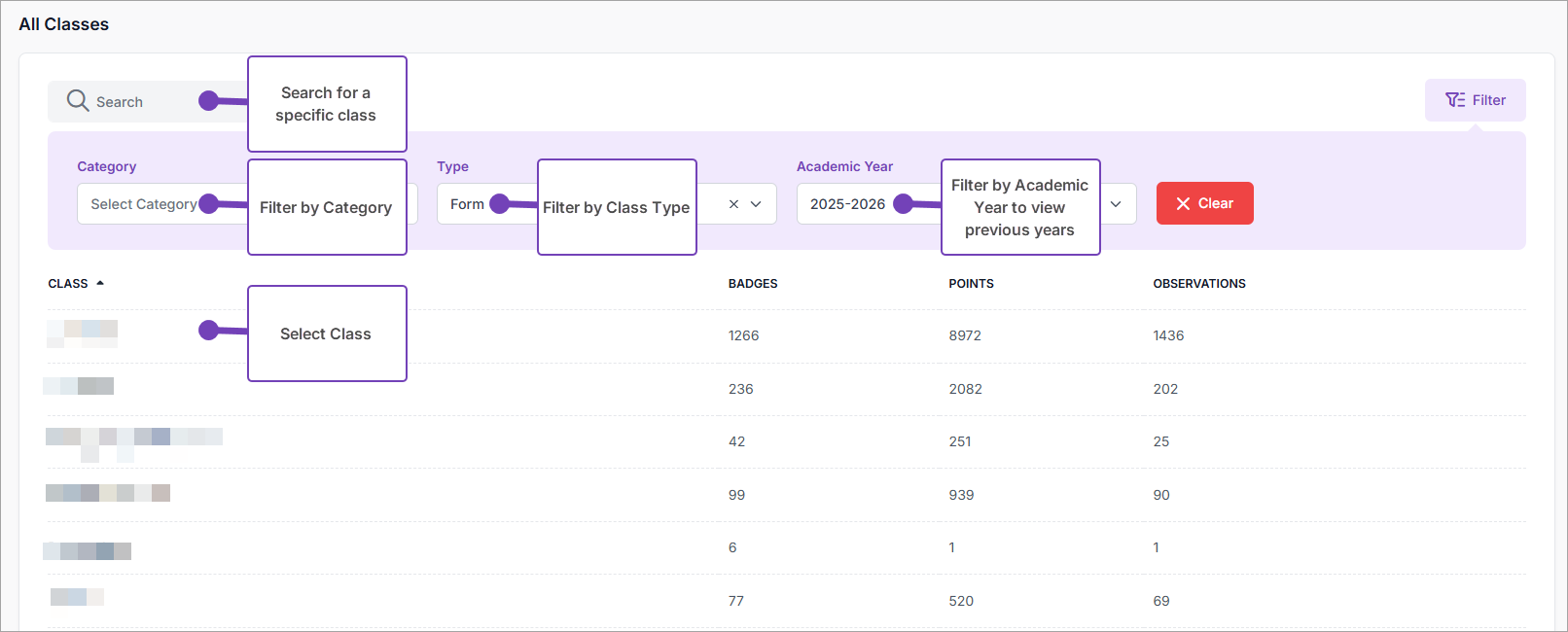Toggle the Filter panel button
Viewport: 1568px width, 632px height.
1475,100
